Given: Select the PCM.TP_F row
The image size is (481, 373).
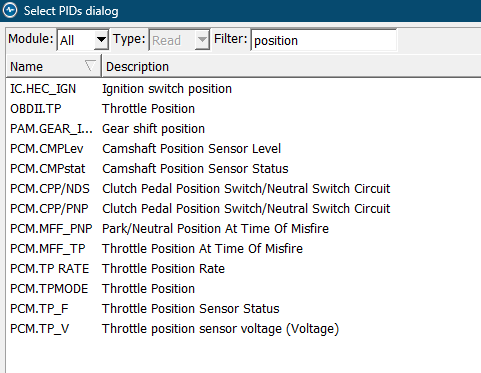Looking at the screenshot, I should point(243,309).
